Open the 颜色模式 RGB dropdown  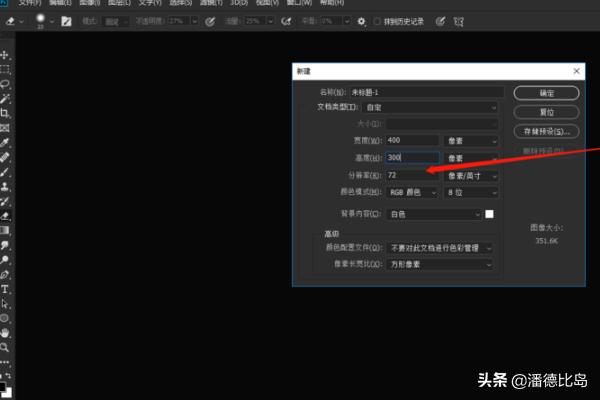(412, 190)
